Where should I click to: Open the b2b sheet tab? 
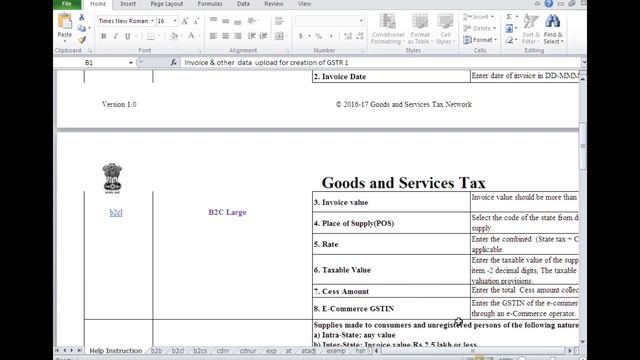[x=156, y=351]
